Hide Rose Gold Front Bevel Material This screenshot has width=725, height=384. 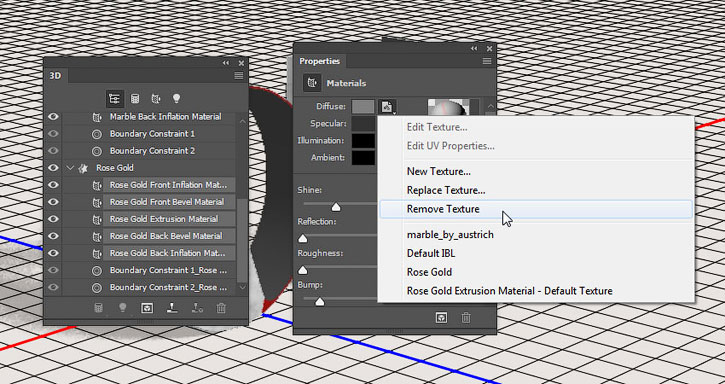[x=53, y=202]
